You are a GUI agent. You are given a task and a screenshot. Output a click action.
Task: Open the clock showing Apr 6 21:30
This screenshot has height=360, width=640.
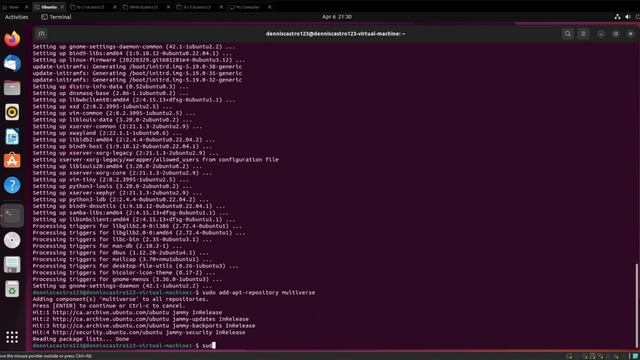pos(337,17)
